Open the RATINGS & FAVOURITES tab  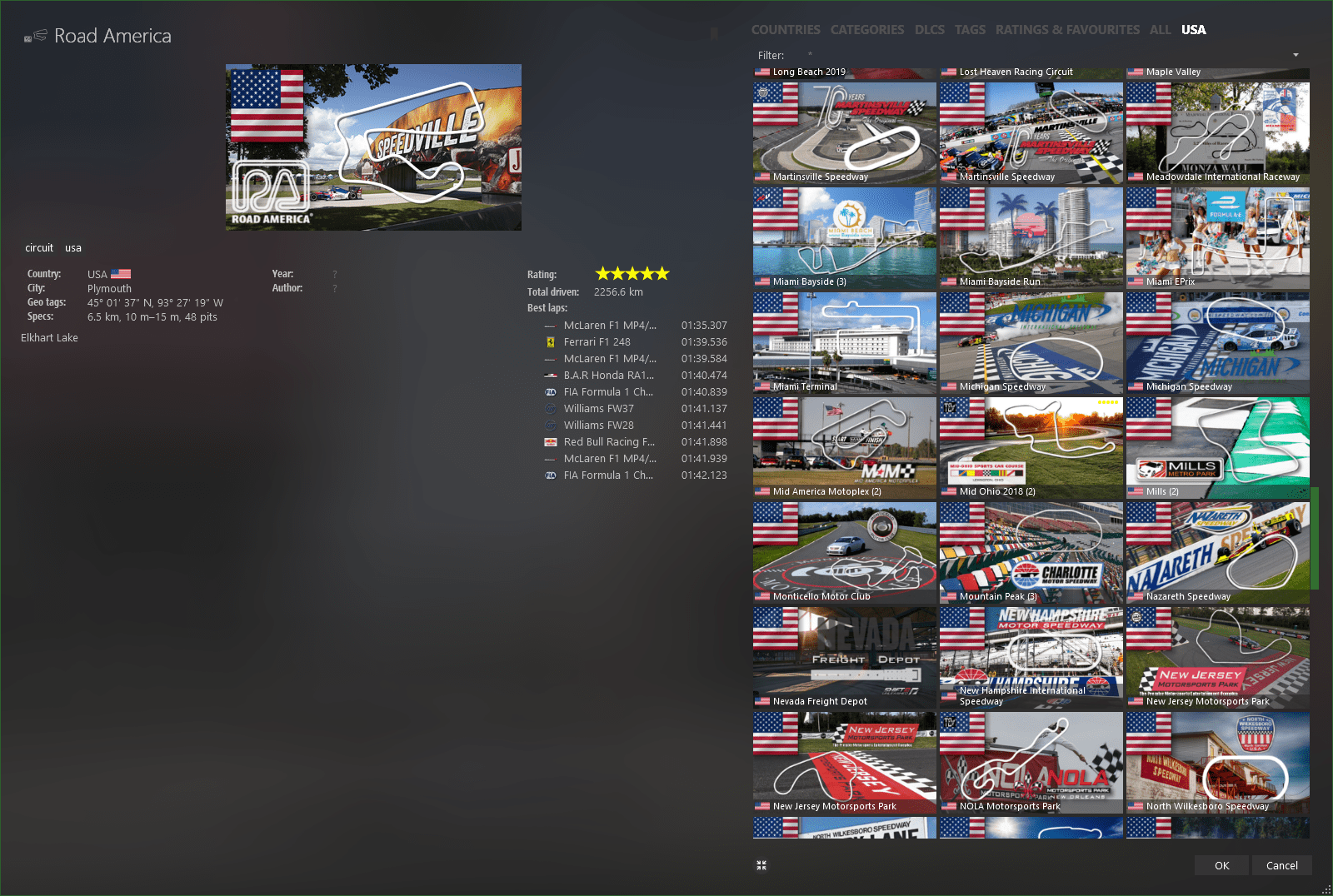(1066, 30)
